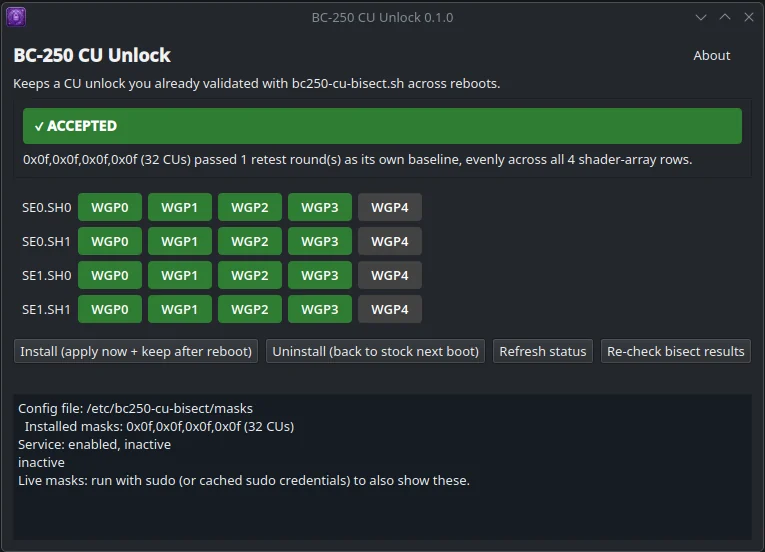Click Uninstall (back to stock next boot)

click(375, 351)
